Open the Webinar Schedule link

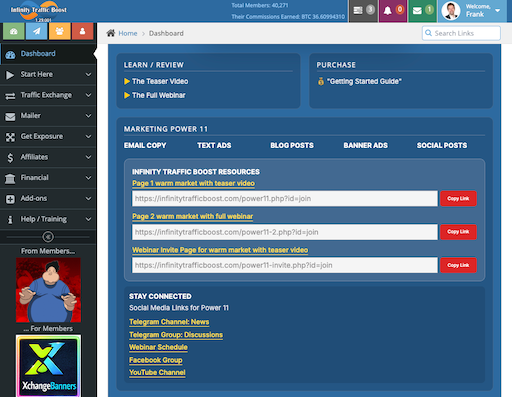tap(158, 347)
